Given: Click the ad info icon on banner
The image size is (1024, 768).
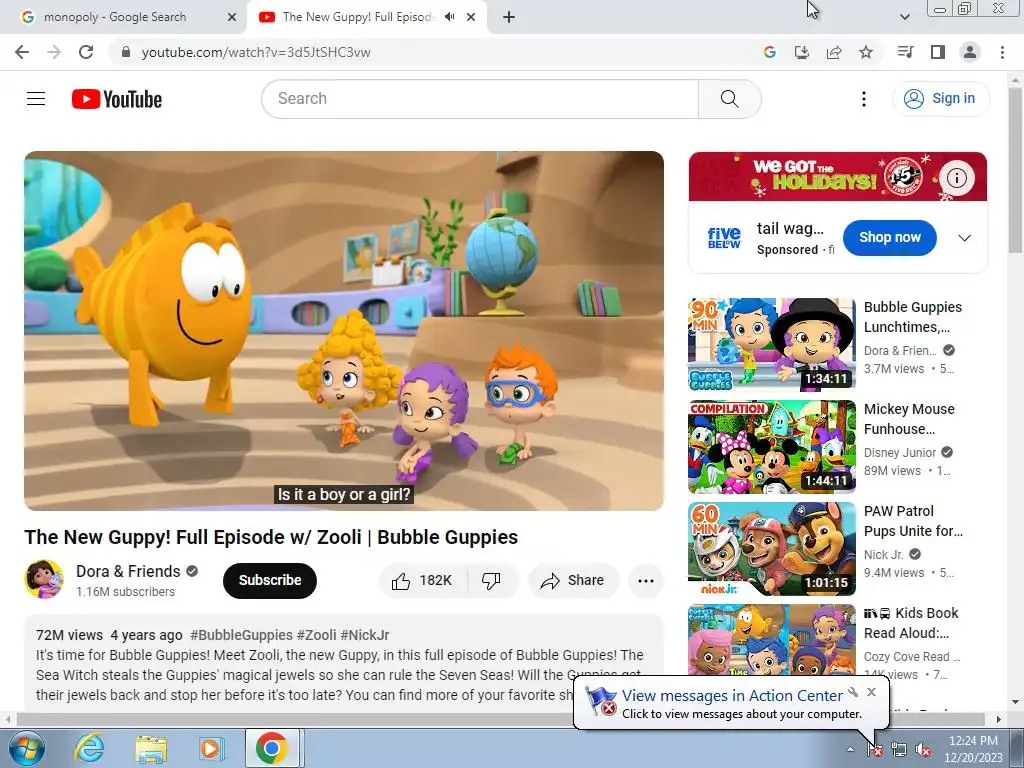Looking at the screenshot, I should pos(957,178).
